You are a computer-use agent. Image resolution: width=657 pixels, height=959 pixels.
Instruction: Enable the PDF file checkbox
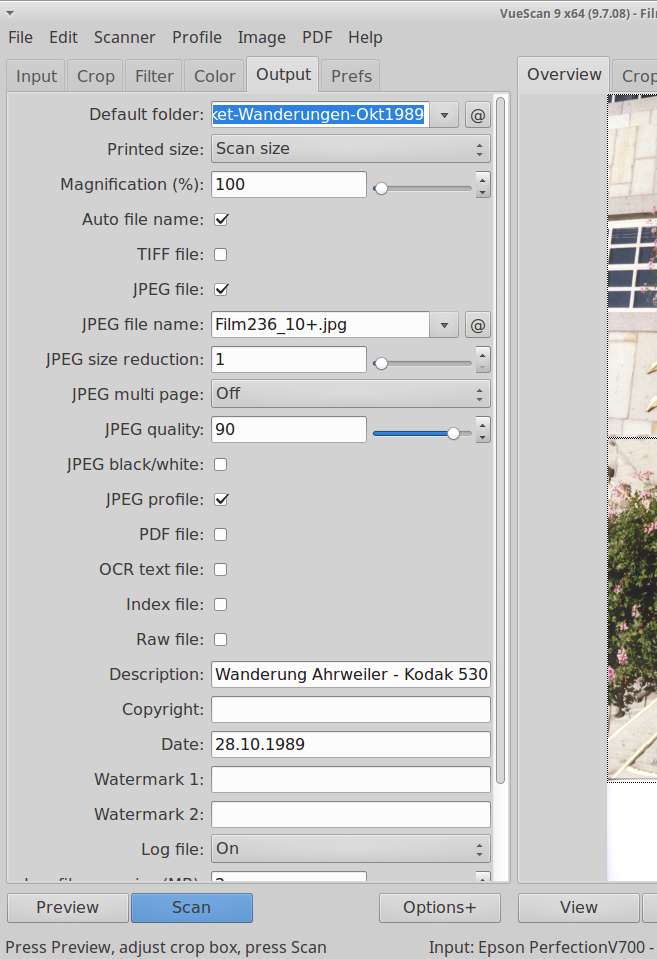tap(221, 535)
